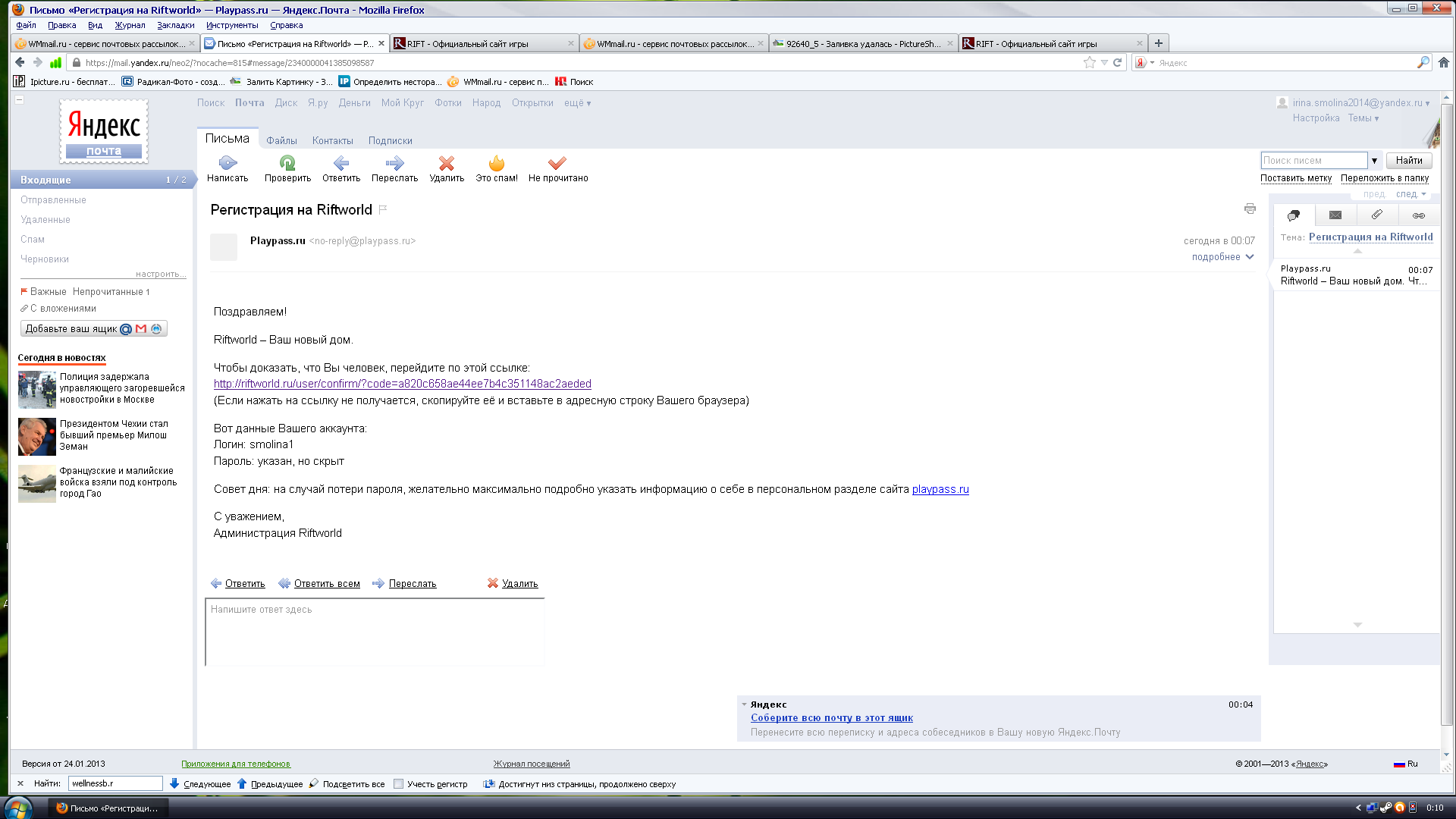
Task: Close the find bar with the X icon
Action: click(20, 783)
